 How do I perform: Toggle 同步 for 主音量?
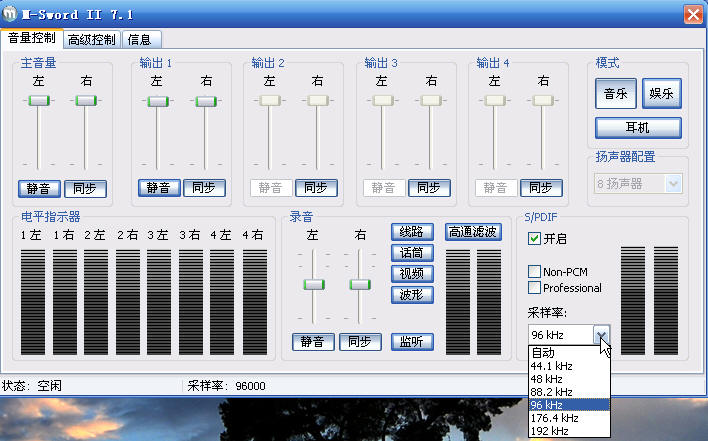(85, 188)
